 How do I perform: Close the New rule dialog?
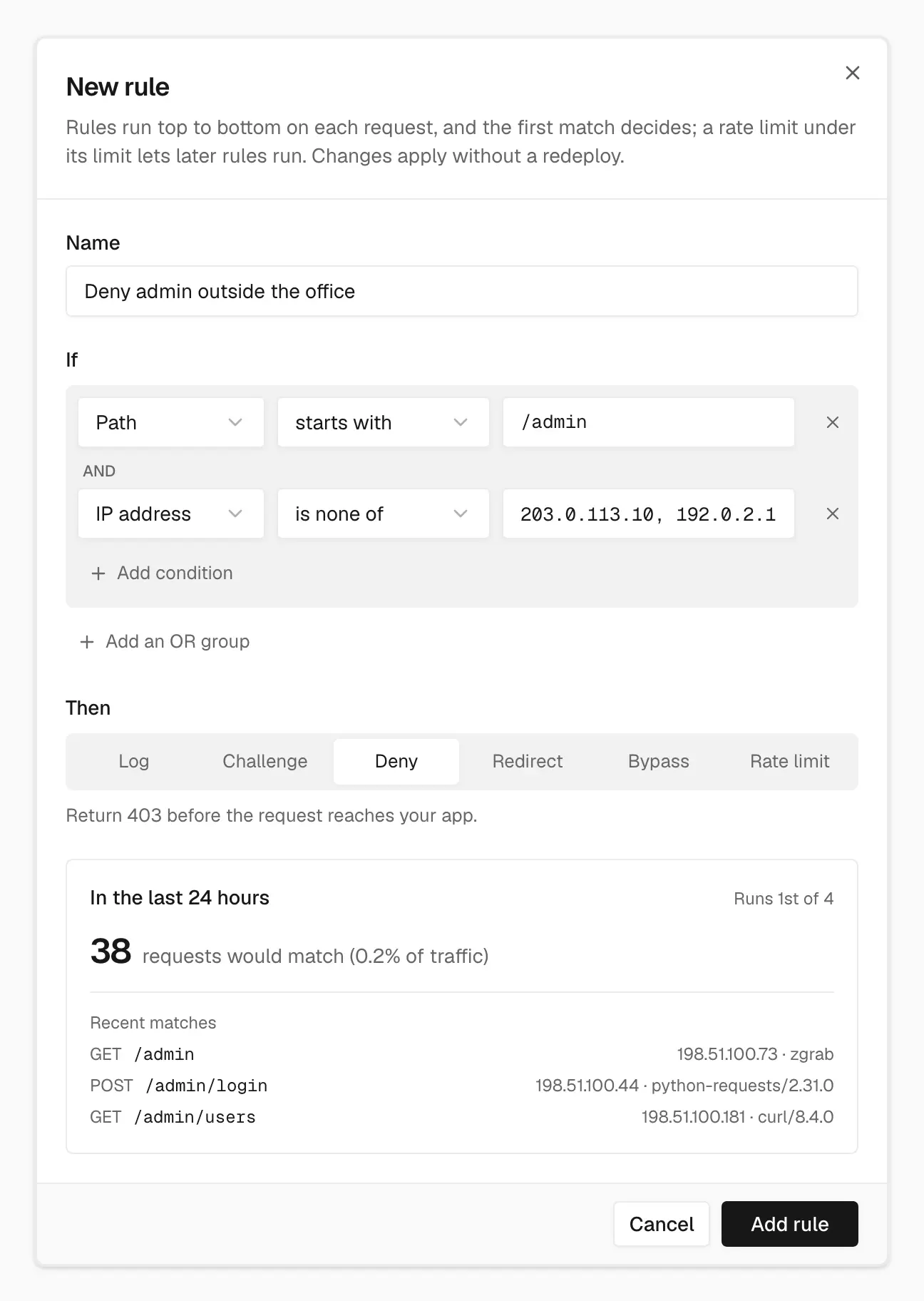(852, 73)
